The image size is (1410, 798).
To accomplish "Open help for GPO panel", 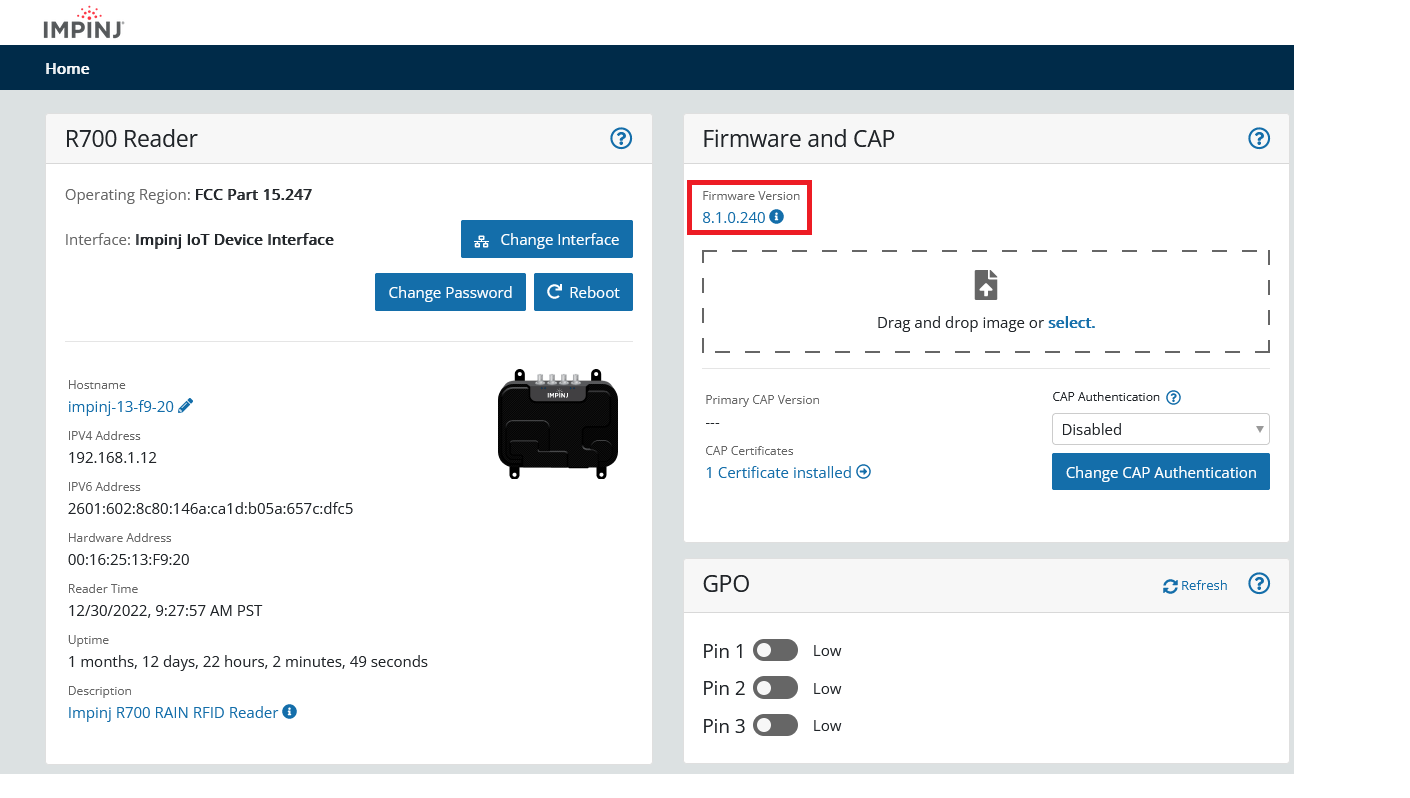I will 1259,583.
